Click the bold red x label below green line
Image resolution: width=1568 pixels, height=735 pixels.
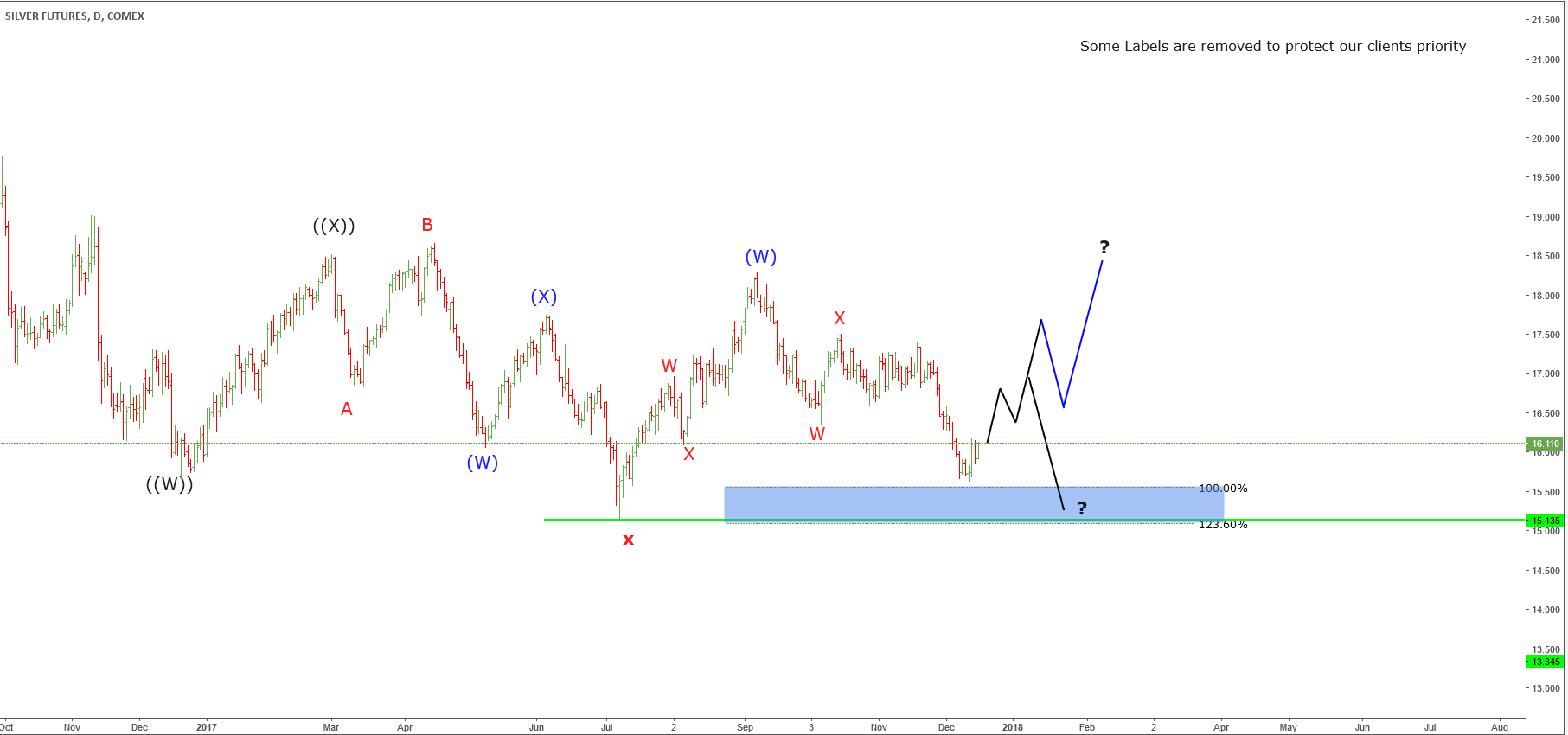(629, 540)
